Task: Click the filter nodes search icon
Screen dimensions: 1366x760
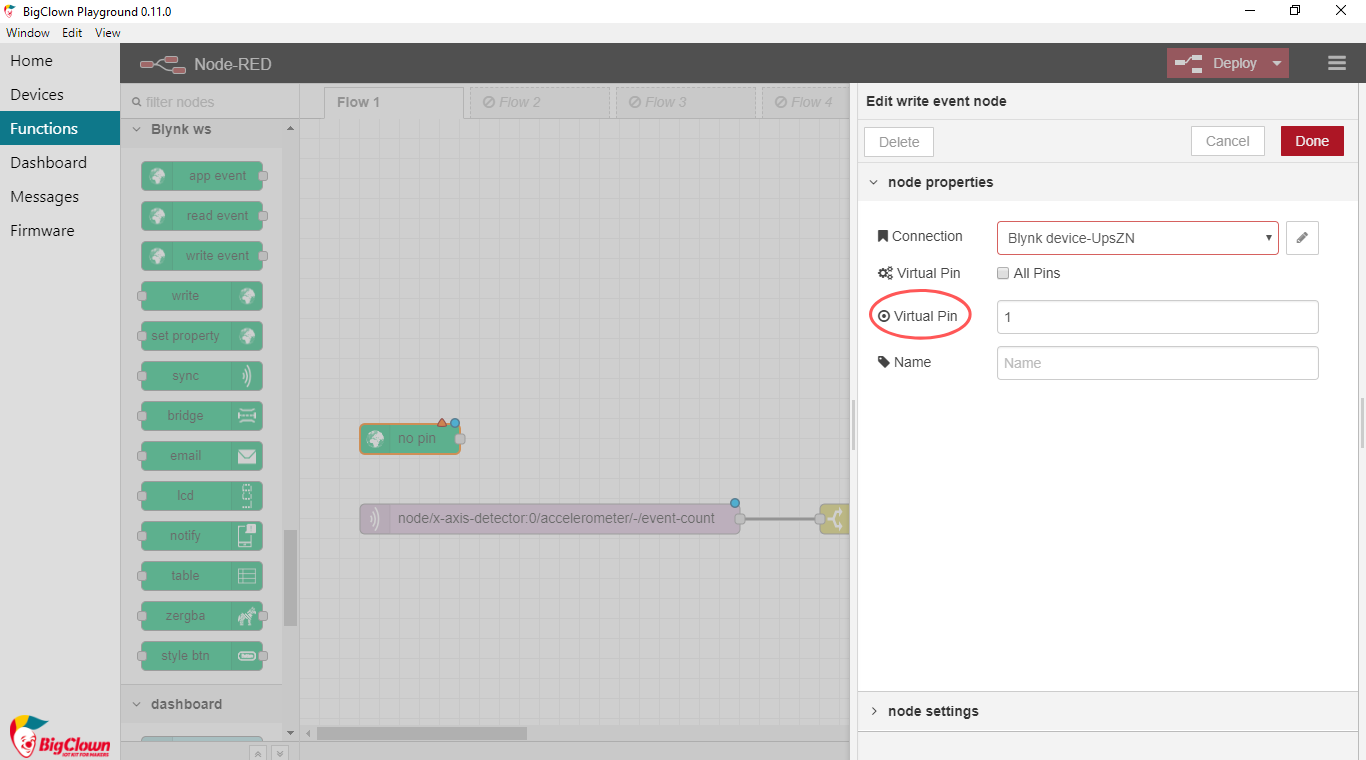Action: pos(137,102)
